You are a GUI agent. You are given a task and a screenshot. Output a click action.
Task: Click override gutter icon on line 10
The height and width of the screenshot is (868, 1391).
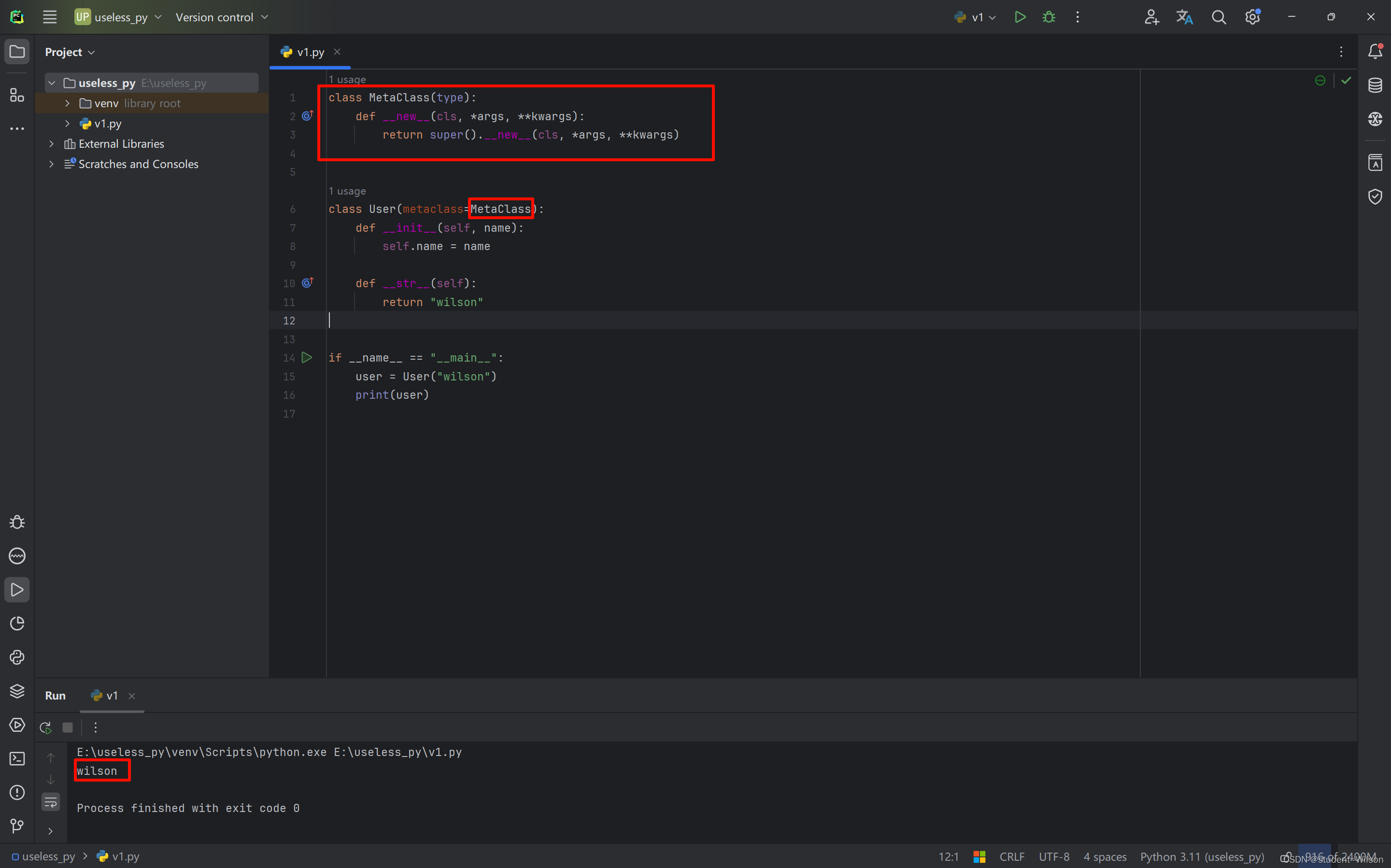tap(307, 283)
